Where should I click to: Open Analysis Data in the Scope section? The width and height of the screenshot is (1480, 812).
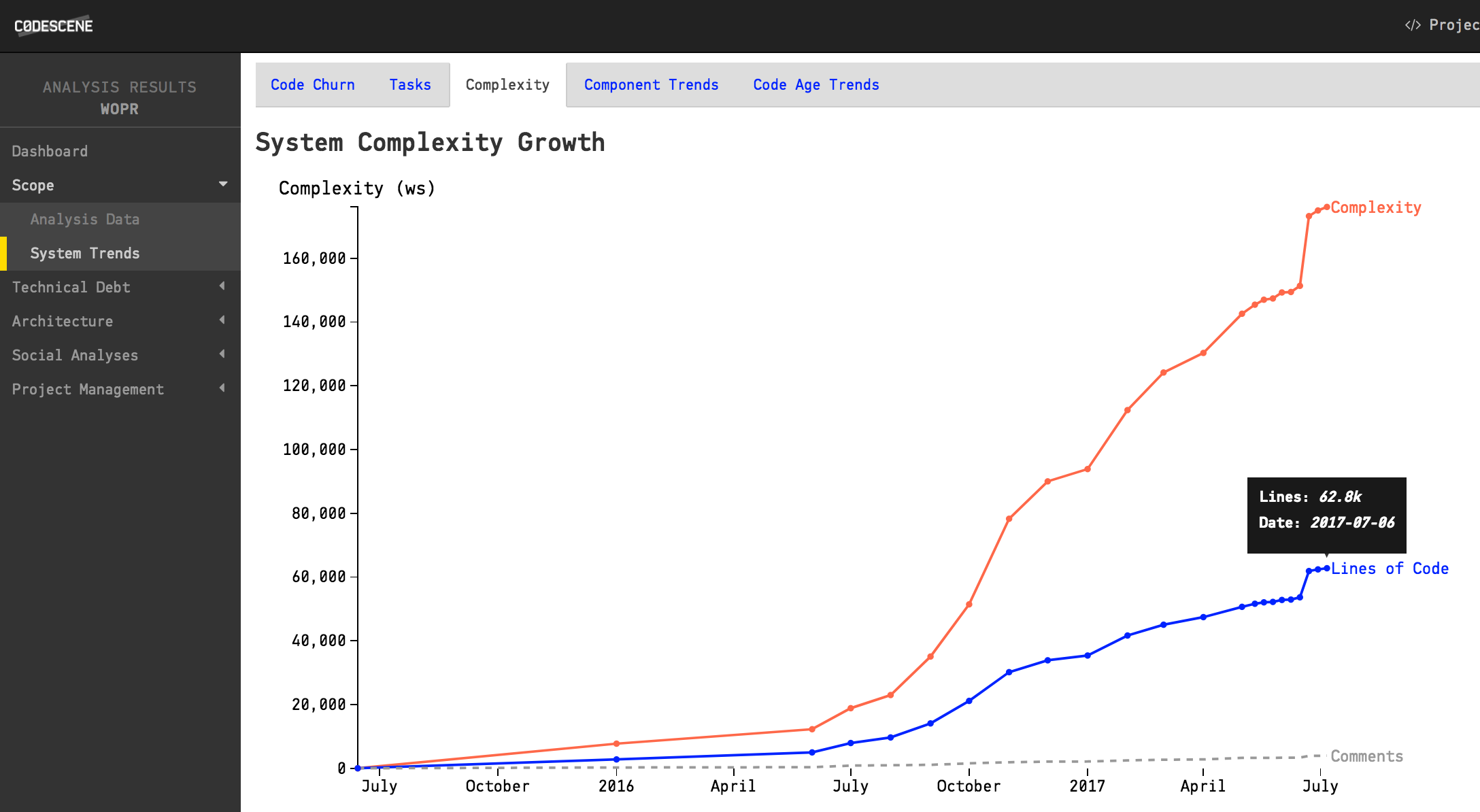click(x=85, y=219)
